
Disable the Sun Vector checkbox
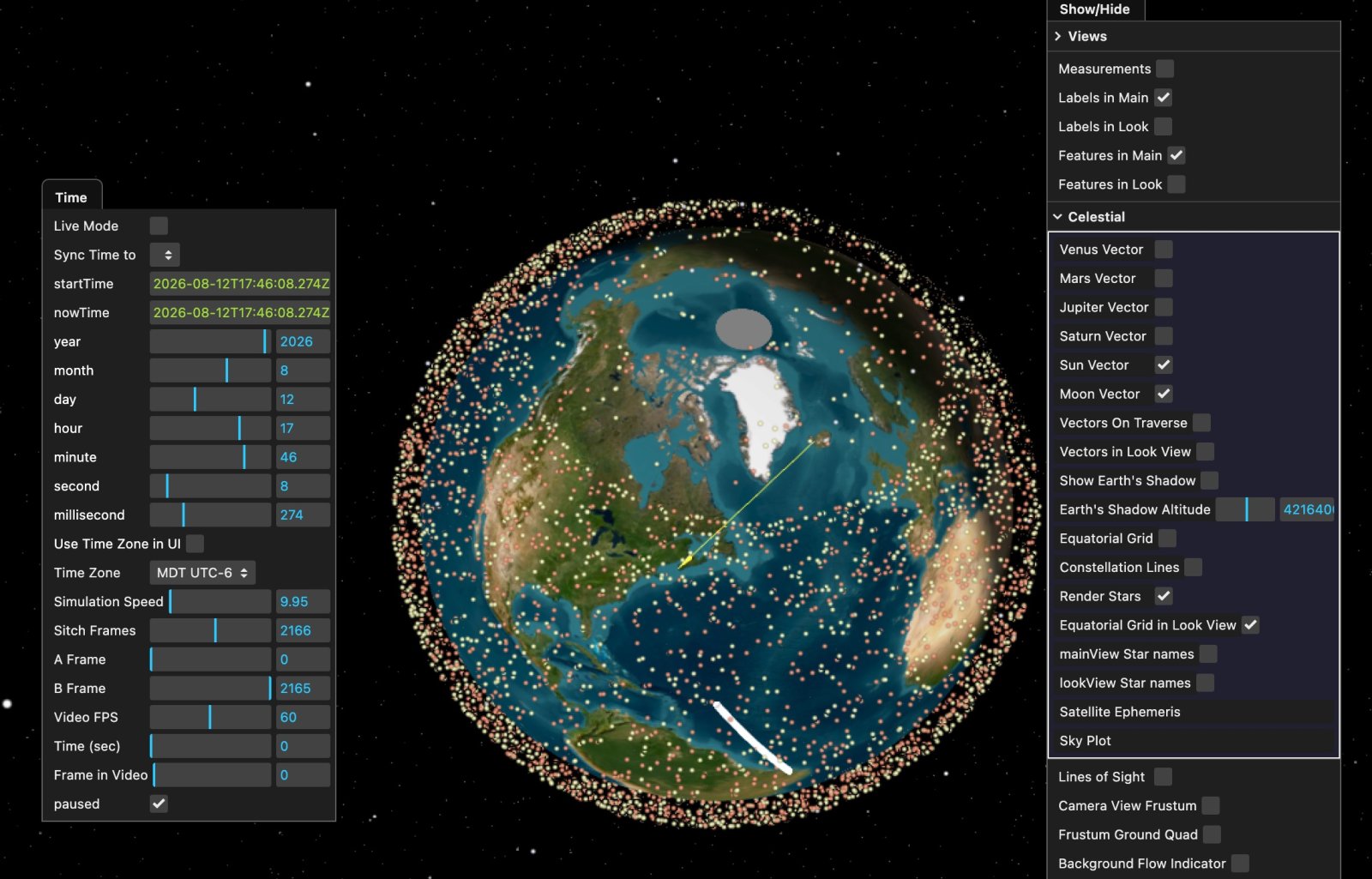coord(1164,365)
